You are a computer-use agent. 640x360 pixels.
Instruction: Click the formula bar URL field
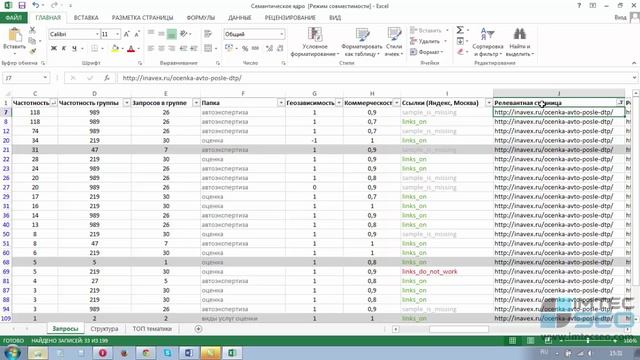(x=375, y=78)
